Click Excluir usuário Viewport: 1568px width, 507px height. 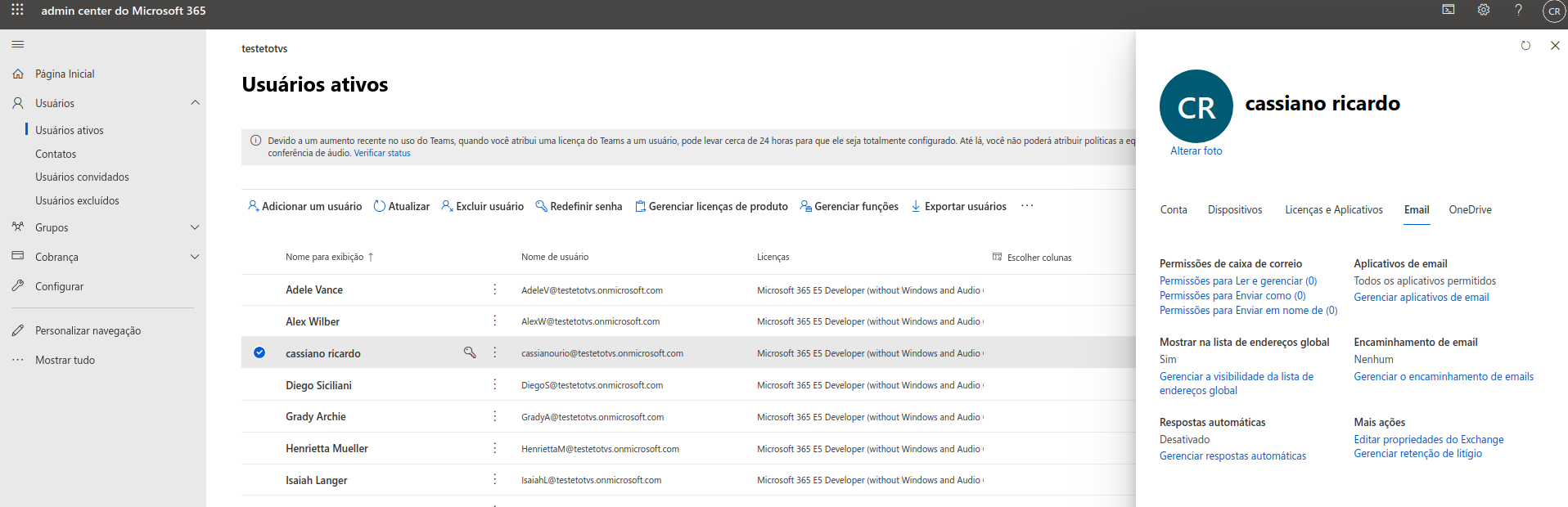click(482, 206)
